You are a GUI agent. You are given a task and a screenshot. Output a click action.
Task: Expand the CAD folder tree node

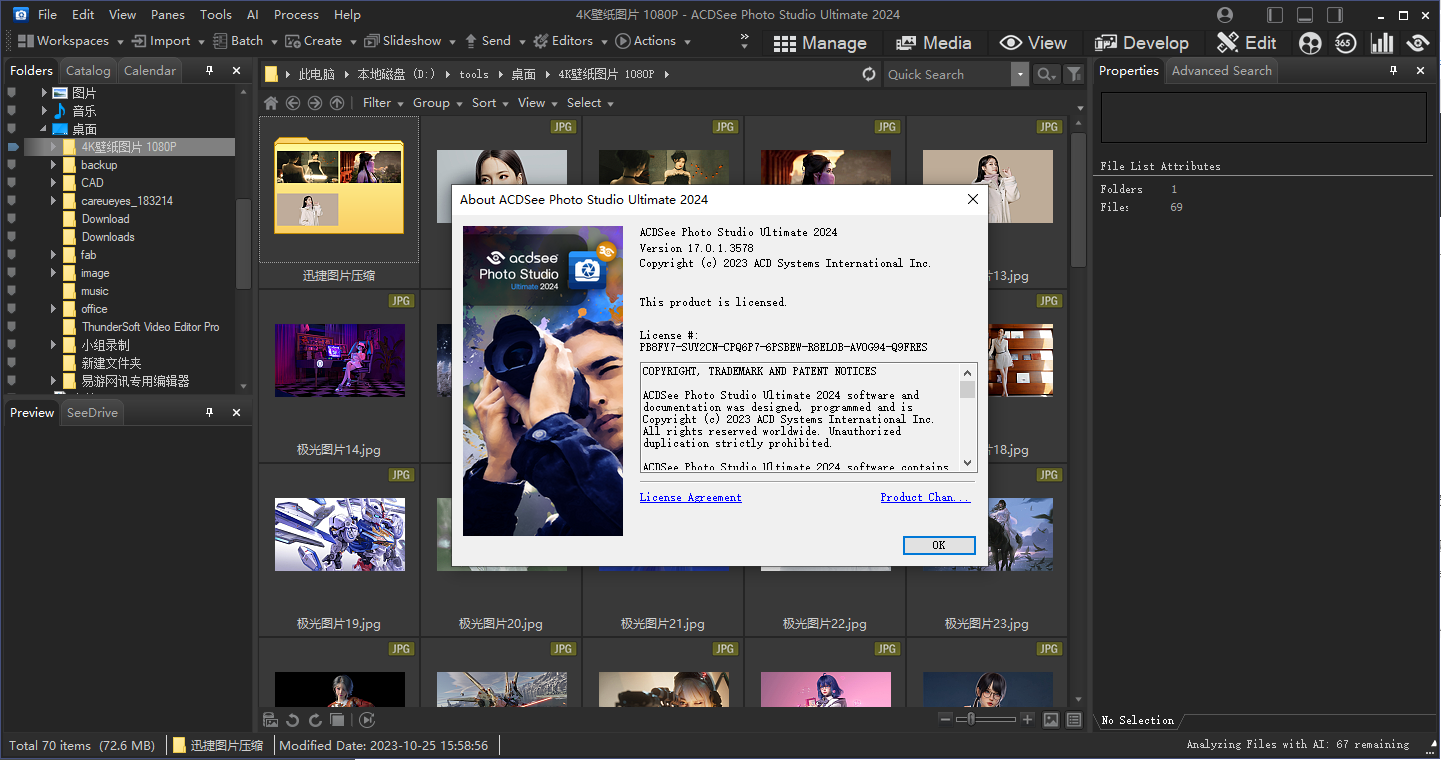(54, 183)
